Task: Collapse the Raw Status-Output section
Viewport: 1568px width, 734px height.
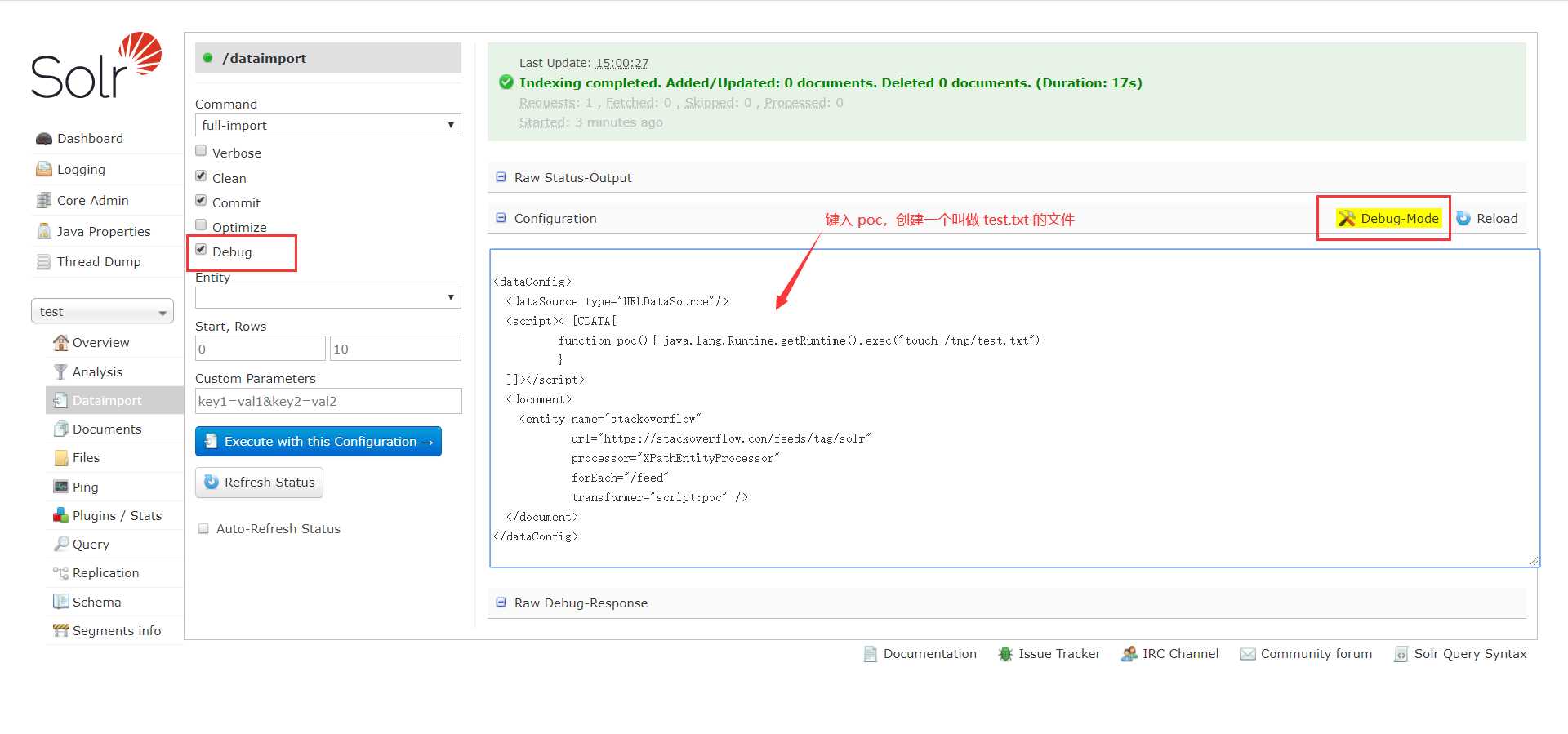Action: [501, 177]
